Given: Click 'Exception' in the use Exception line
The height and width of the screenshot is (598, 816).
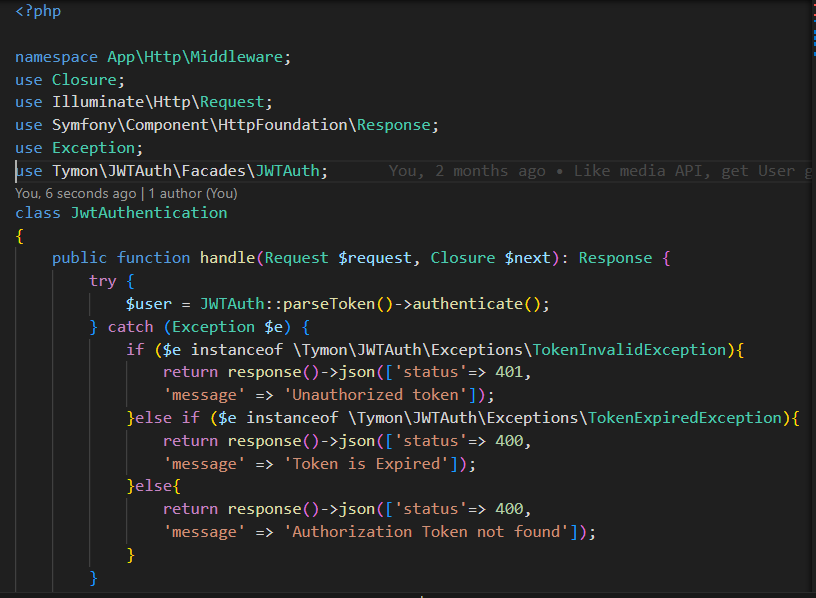Looking at the screenshot, I should (x=94, y=148).
